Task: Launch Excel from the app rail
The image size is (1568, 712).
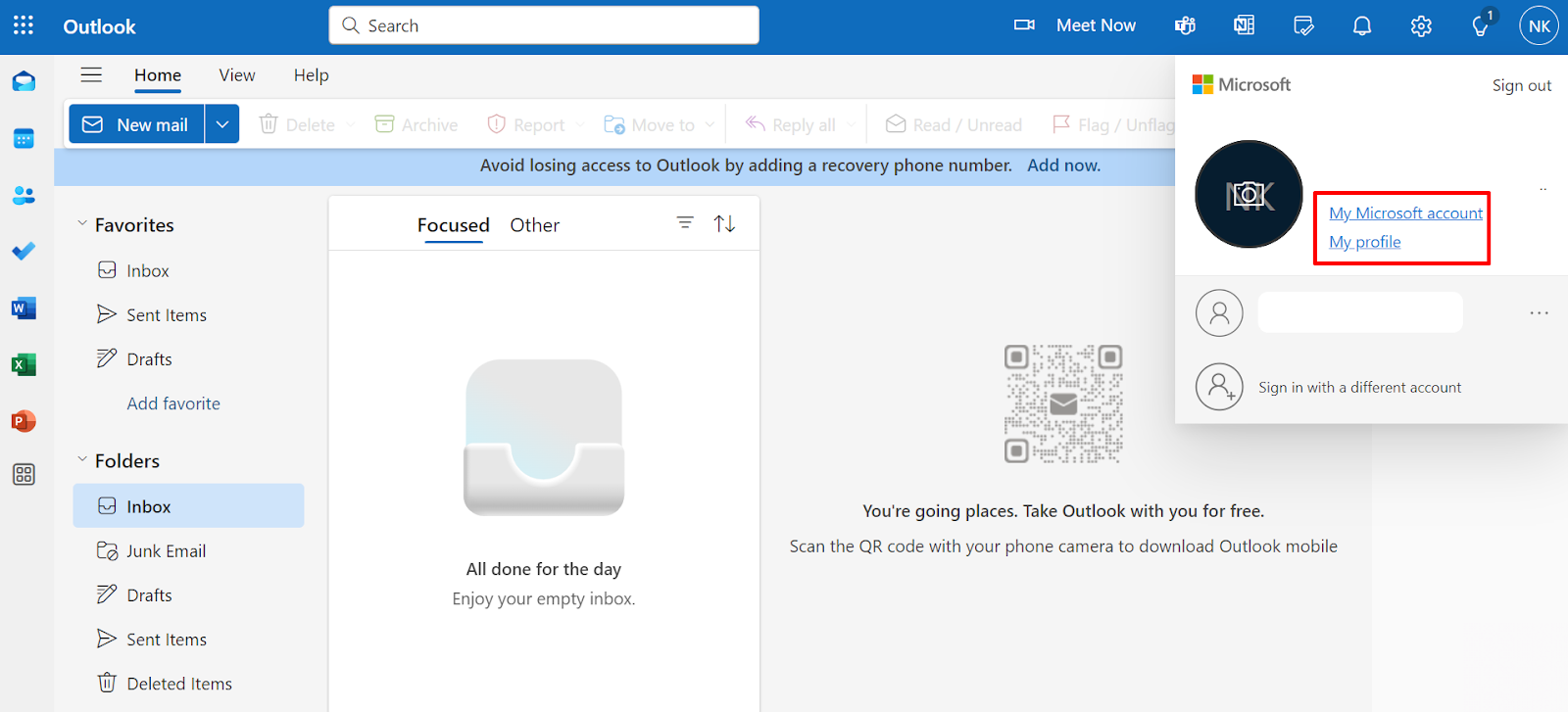Action: point(24,364)
